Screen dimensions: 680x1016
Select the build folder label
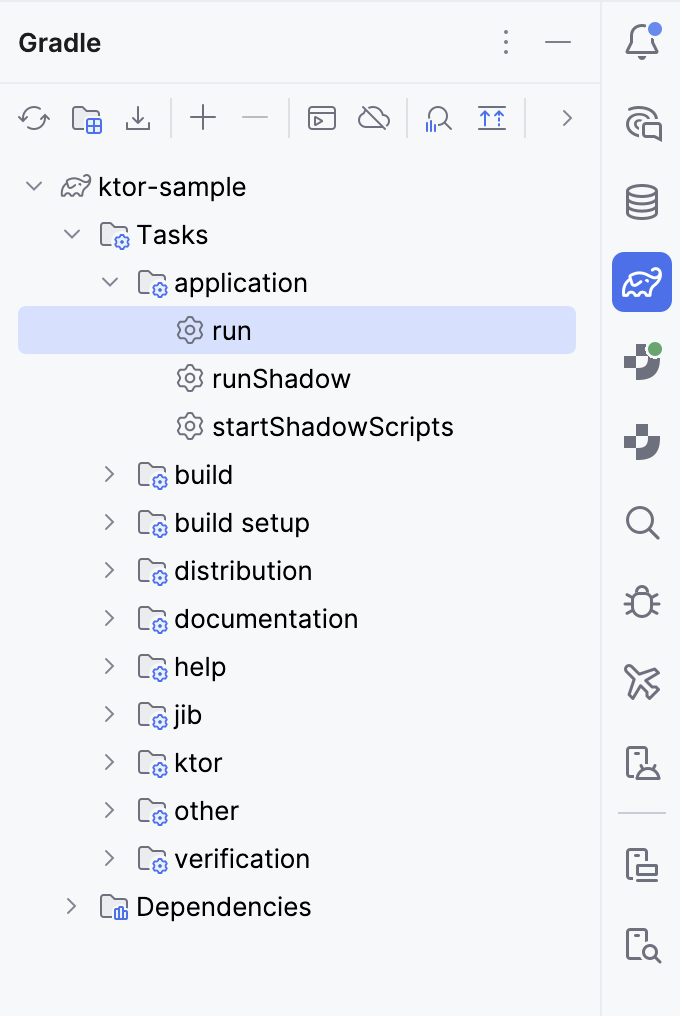204,475
